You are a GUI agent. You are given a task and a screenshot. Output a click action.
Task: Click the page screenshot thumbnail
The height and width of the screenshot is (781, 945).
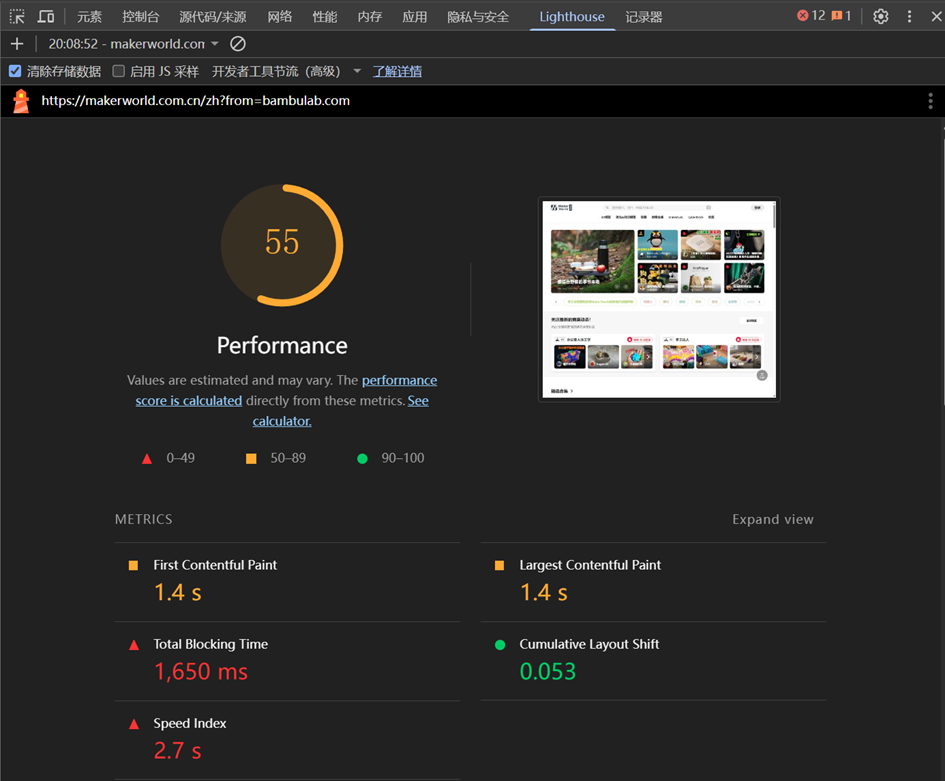point(659,299)
